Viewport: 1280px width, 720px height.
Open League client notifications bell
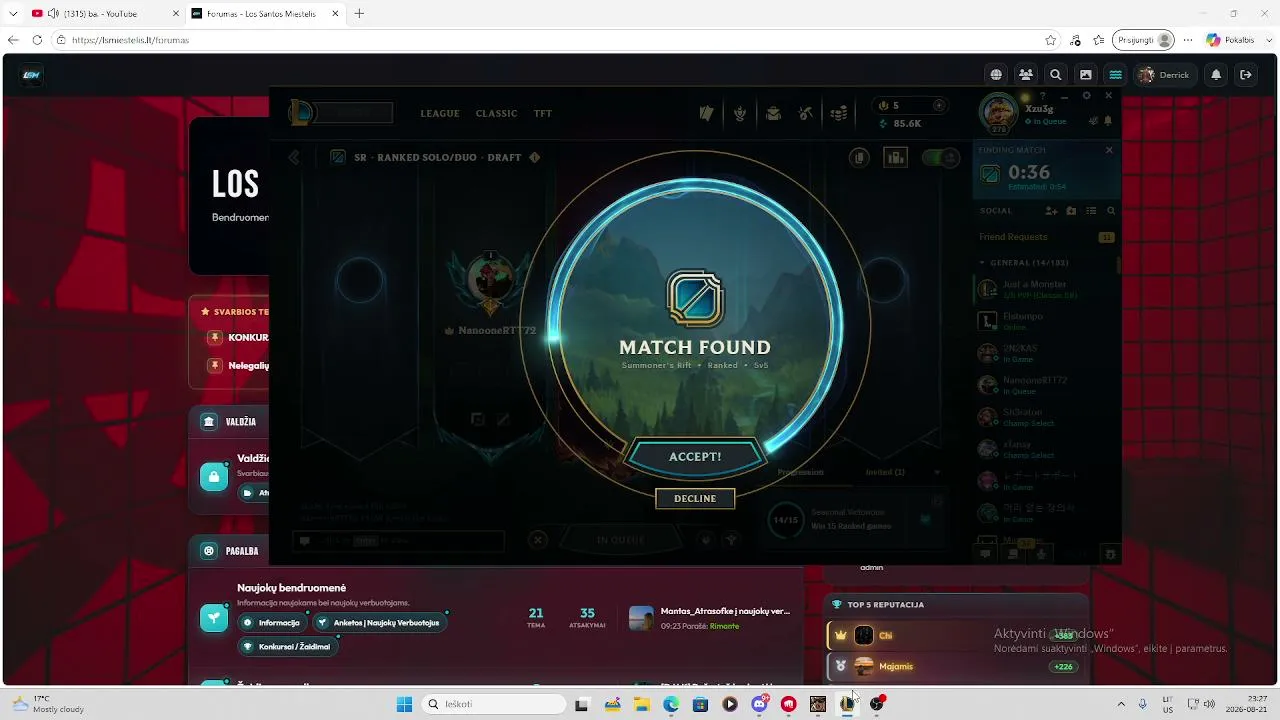pyautogui.click(x=1108, y=121)
